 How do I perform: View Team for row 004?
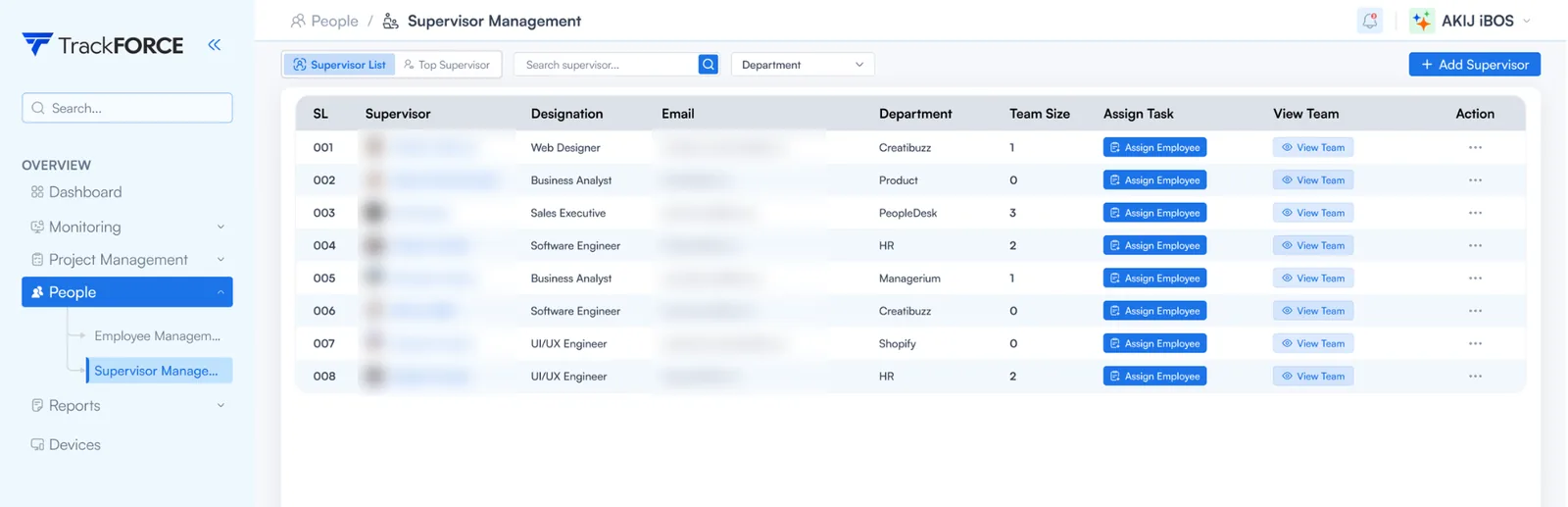(1313, 245)
